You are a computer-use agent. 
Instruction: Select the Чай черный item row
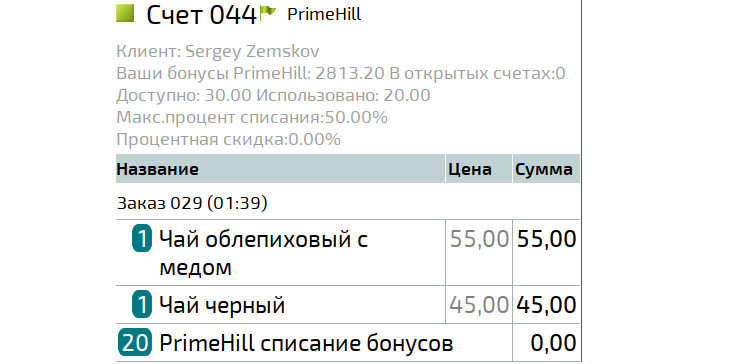(x=348, y=305)
